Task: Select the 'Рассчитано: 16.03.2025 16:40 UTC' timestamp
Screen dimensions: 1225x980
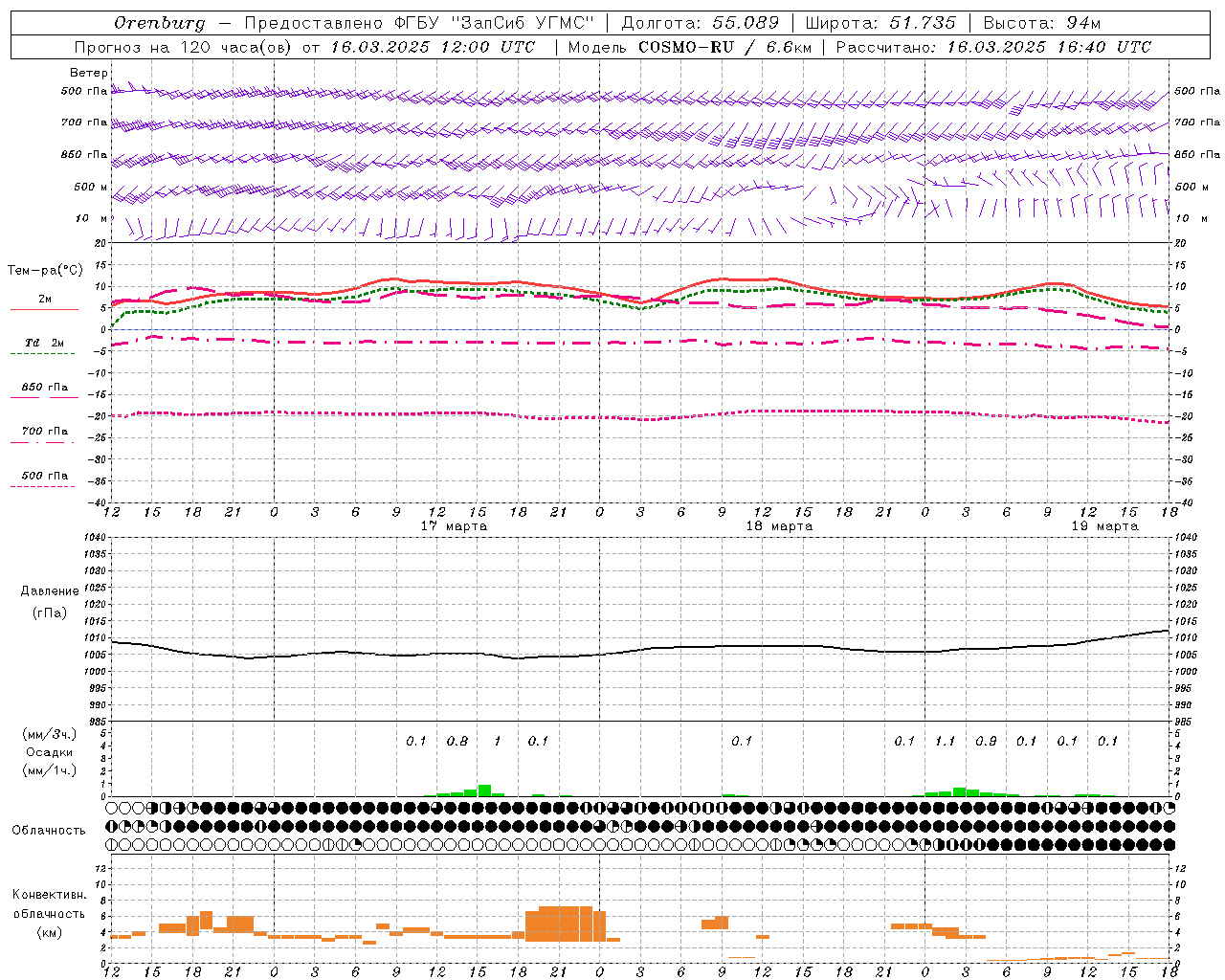Action: tap(993, 47)
